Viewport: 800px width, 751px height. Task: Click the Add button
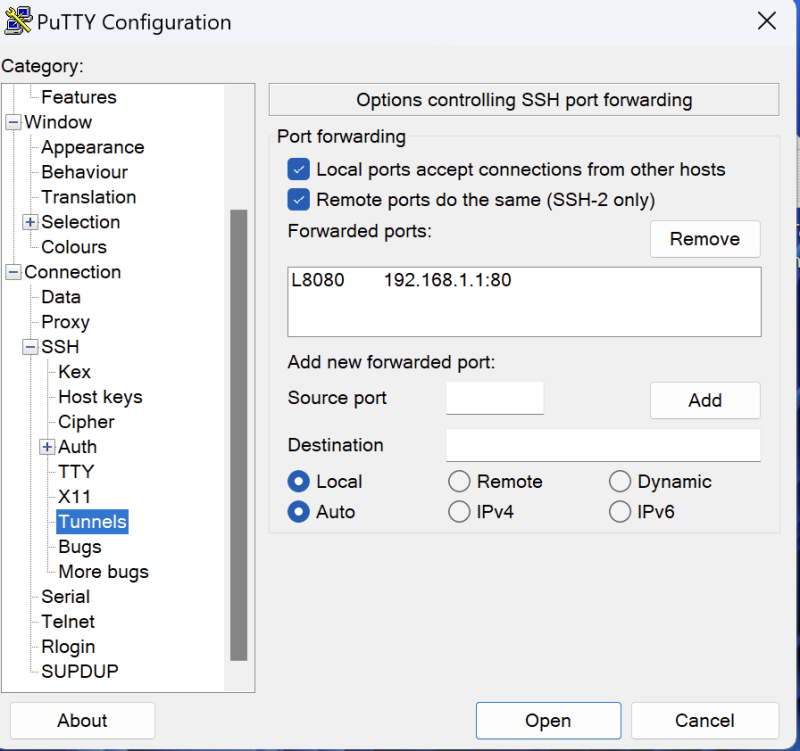pyautogui.click(x=704, y=400)
